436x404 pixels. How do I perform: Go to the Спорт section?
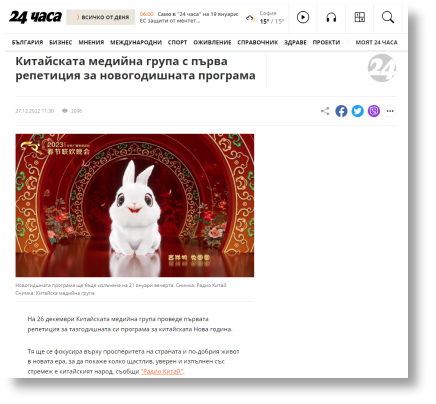coord(177,42)
